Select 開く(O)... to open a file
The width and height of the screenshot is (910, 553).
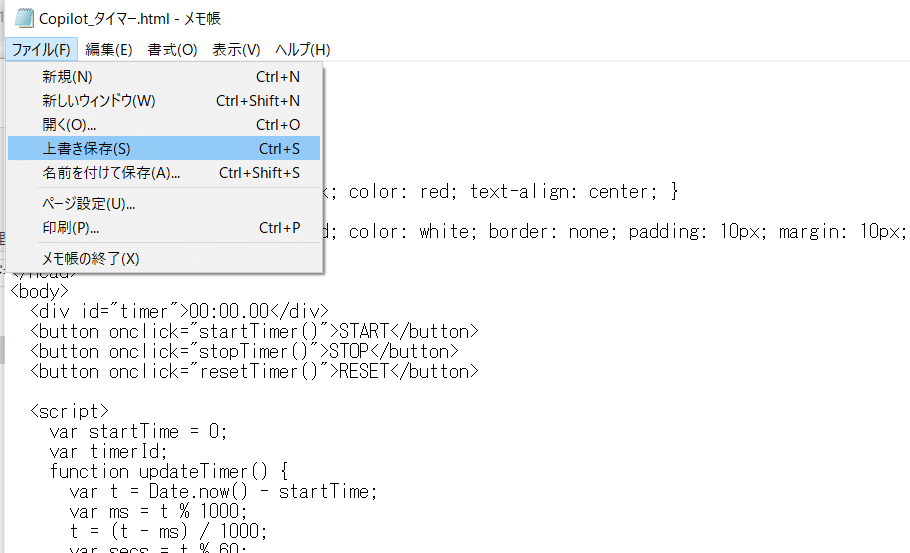164,125
